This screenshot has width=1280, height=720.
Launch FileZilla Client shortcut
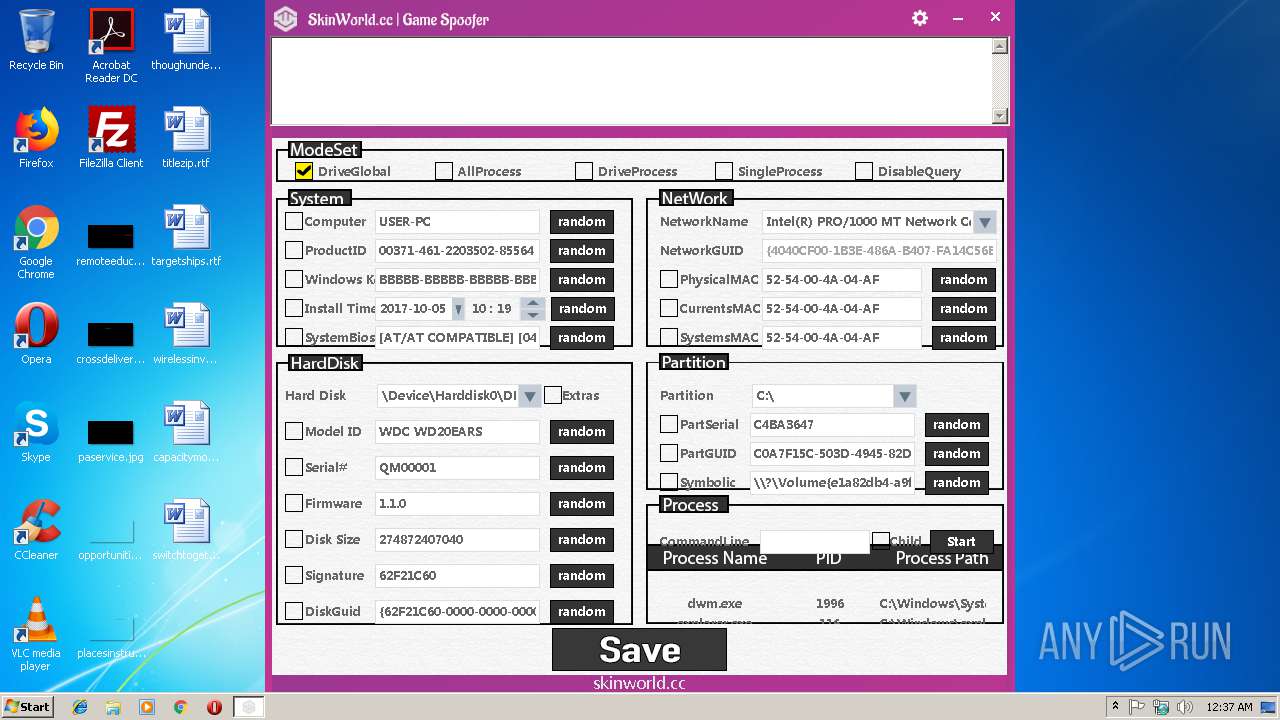(x=111, y=138)
